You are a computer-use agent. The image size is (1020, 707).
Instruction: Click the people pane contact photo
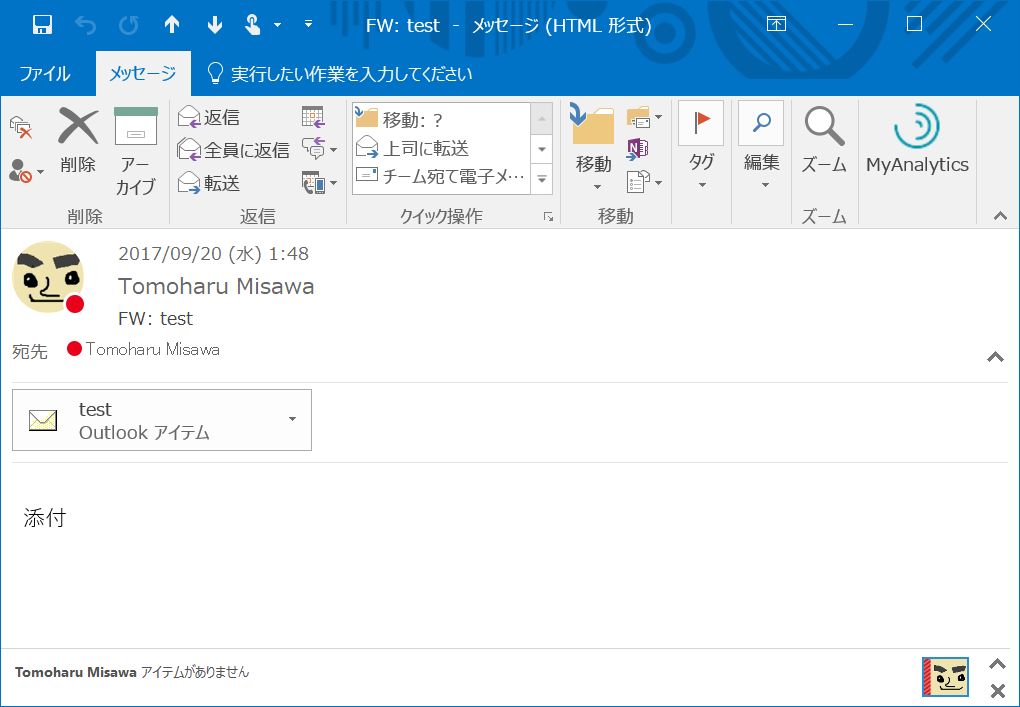tap(946, 677)
